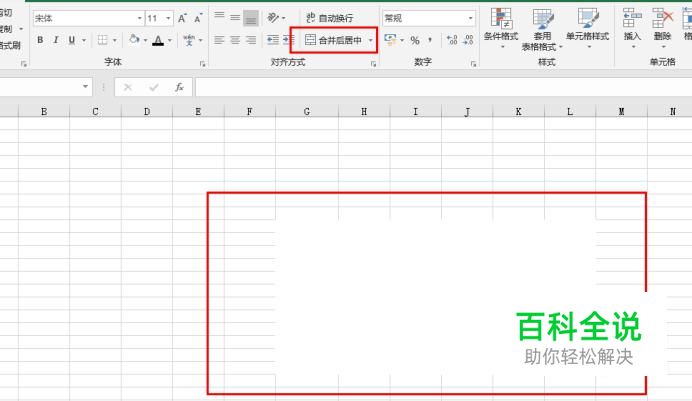The image size is (692, 401).
Task: Click the copy (复制) button
Action: click(6, 29)
